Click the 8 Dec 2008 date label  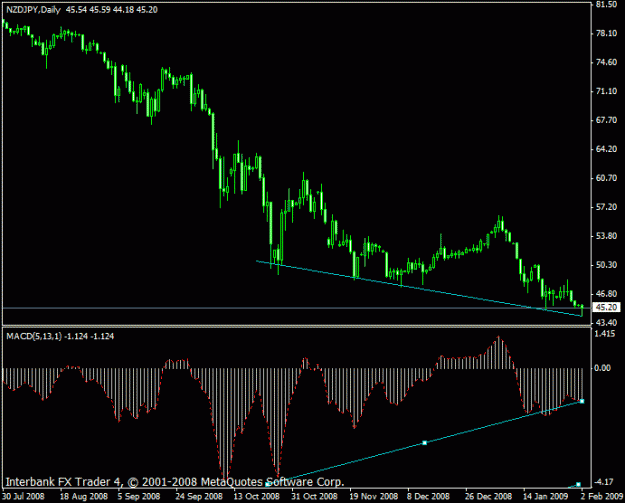tap(428, 496)
